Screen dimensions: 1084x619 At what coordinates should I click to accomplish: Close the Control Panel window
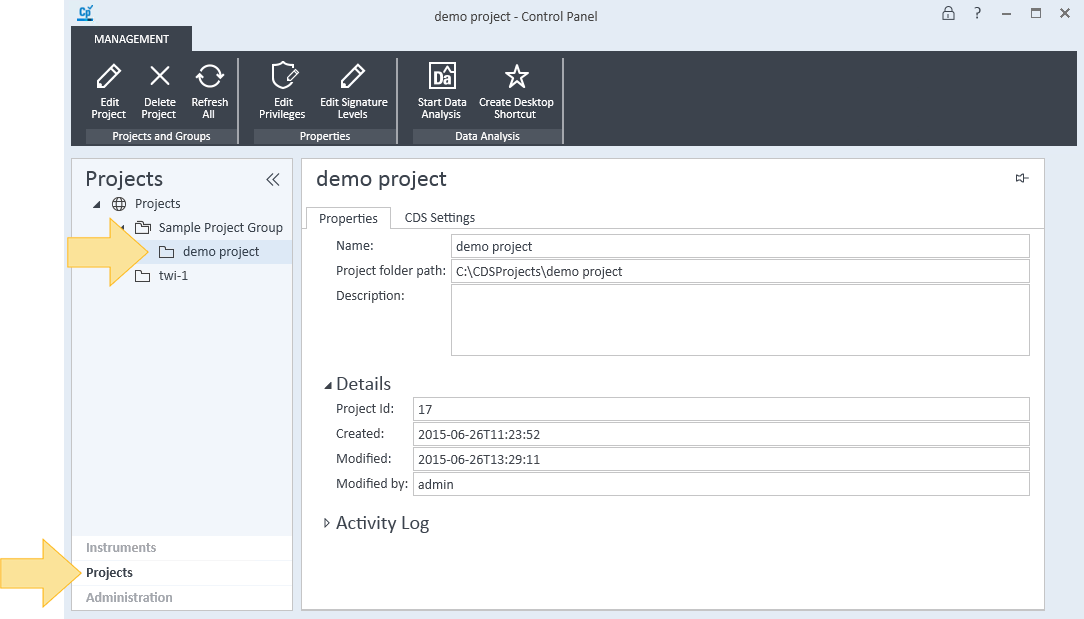(1065, 13)
